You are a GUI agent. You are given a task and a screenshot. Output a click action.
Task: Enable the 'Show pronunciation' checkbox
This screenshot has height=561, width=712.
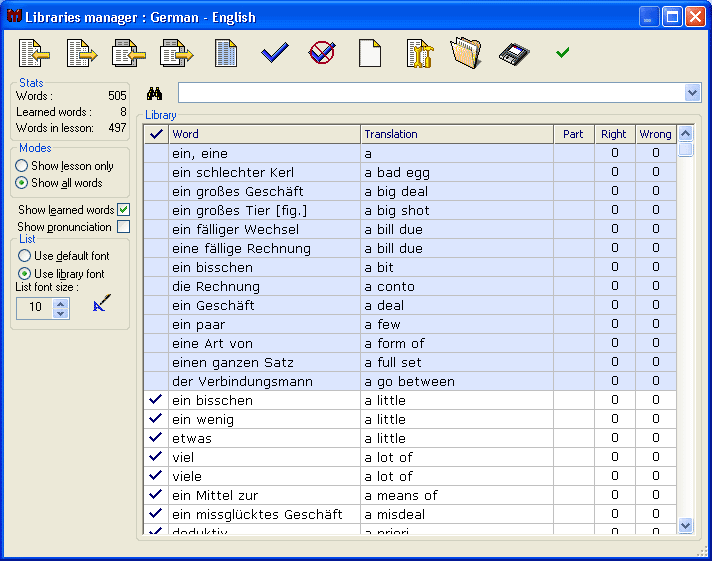point(124,227)
